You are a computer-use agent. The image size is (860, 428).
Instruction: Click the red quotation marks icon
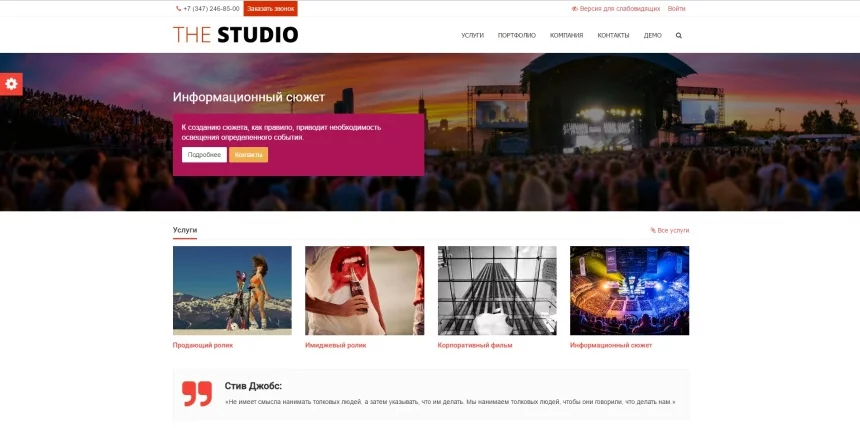coord(197,393)
